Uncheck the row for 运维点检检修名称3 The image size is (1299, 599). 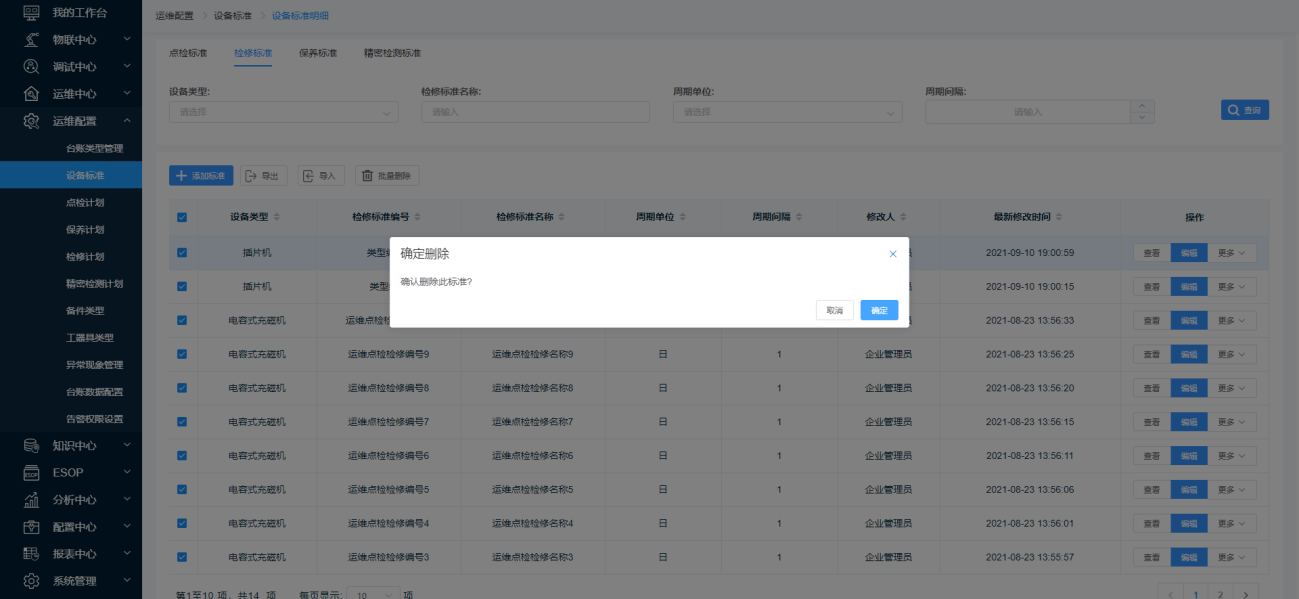tap(182, 557)
